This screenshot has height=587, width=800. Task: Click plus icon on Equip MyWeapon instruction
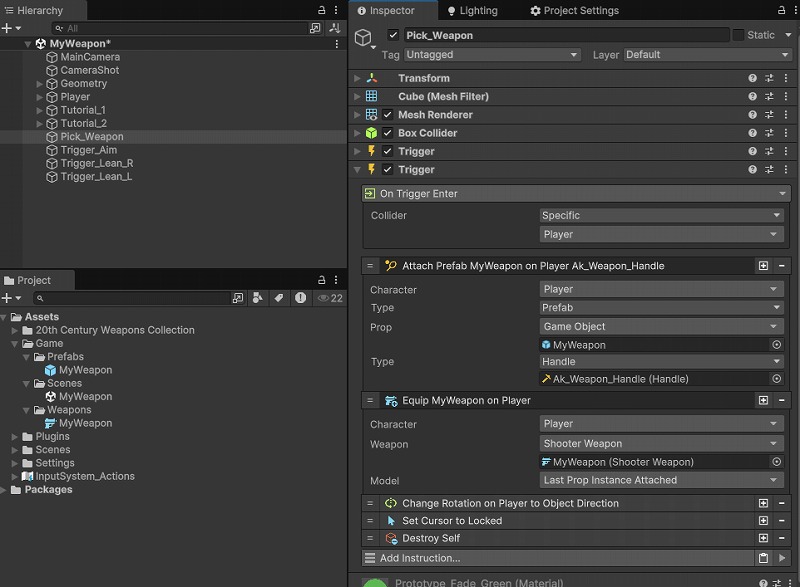click(x=763, y=400)
